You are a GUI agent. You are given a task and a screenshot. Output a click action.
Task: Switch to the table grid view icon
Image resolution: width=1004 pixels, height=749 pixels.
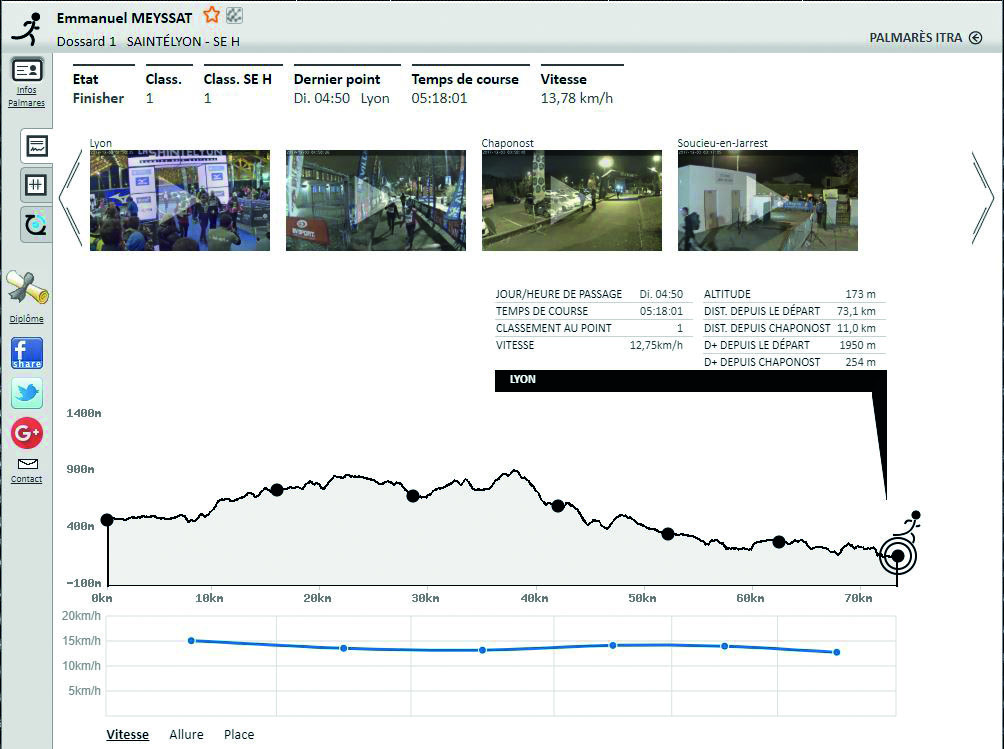[36, 185]
